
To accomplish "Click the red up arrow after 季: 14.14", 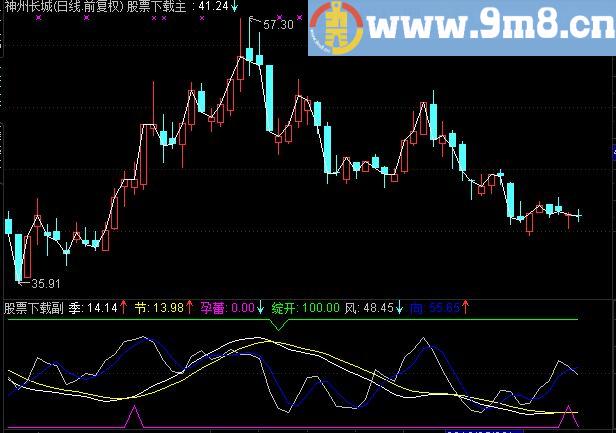I will [x=123, y=307].
